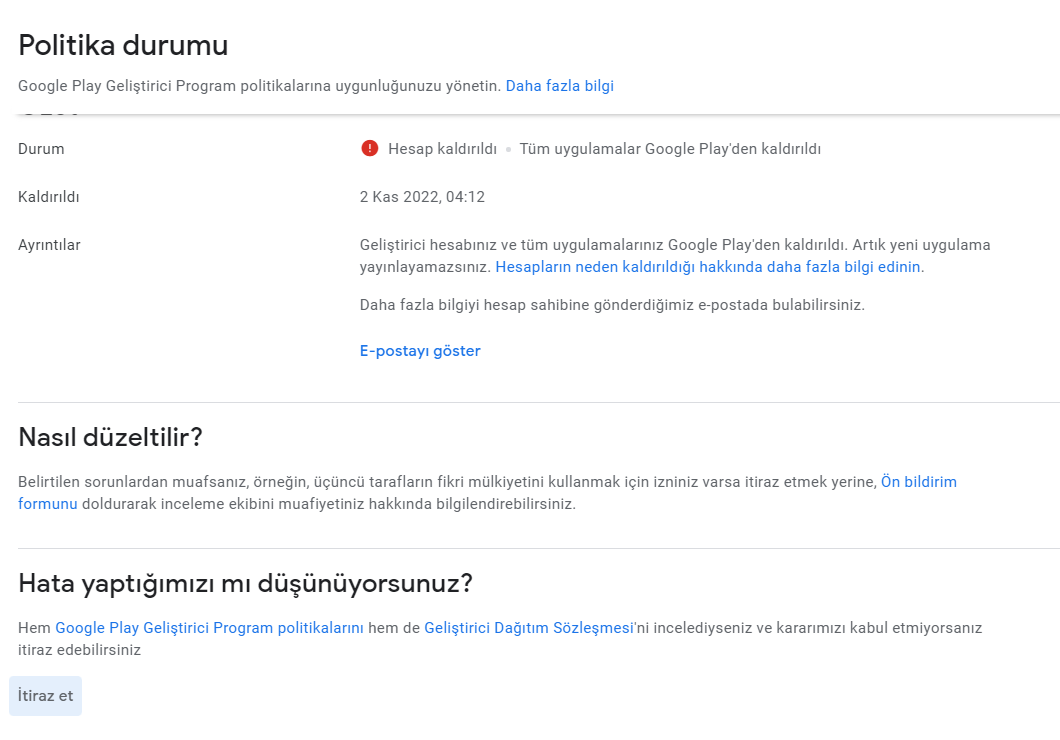The width and height of the screenshot is (1060, 740).
Task: Select the 'Politika durumu' page heading
Action: 123,45
